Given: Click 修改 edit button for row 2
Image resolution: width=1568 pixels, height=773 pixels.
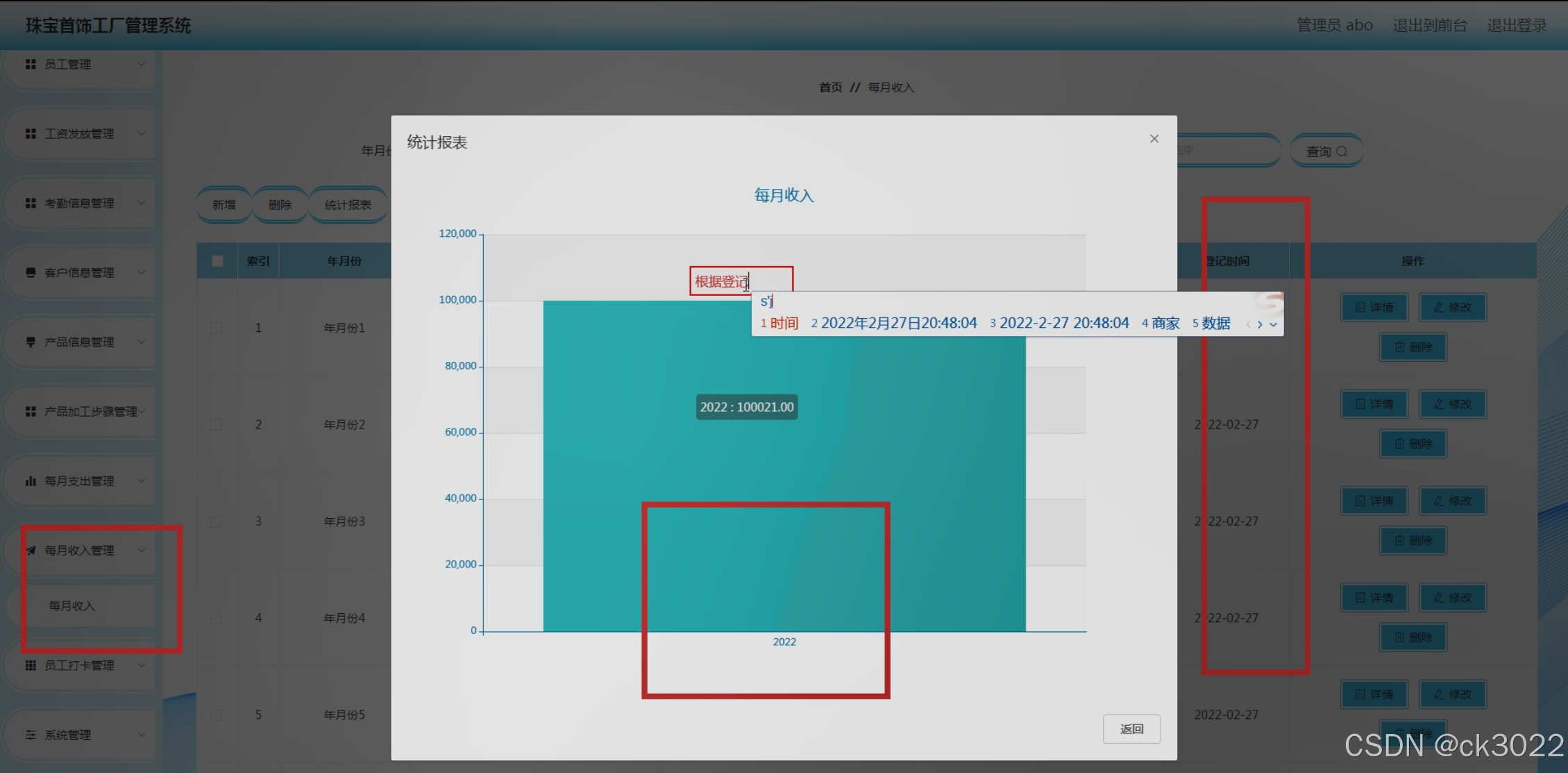Looking at the screenshot, I should (1452, 404).
